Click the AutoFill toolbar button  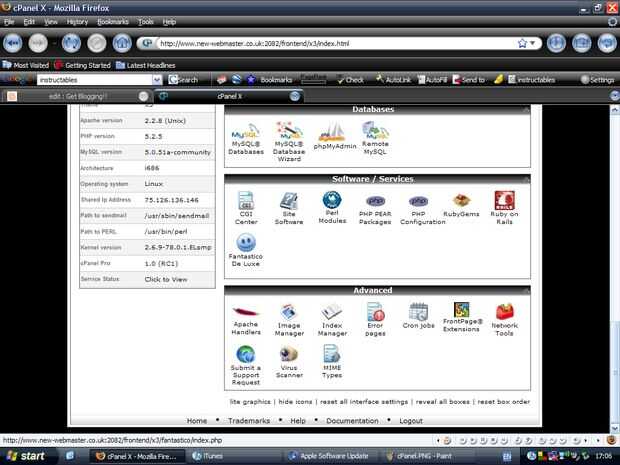click(x=433, y=80)
